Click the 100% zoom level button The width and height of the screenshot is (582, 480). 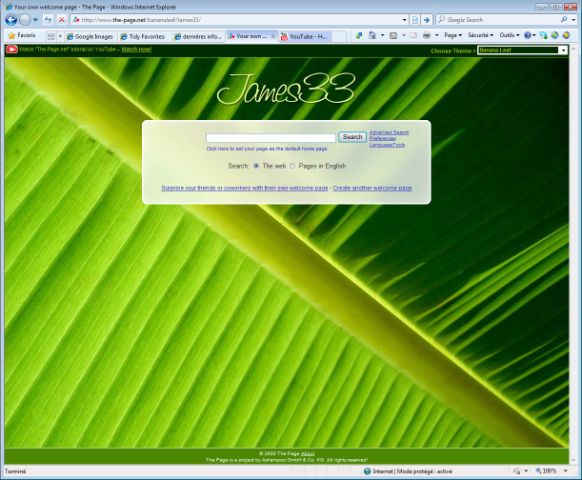[x=546, y=471]
